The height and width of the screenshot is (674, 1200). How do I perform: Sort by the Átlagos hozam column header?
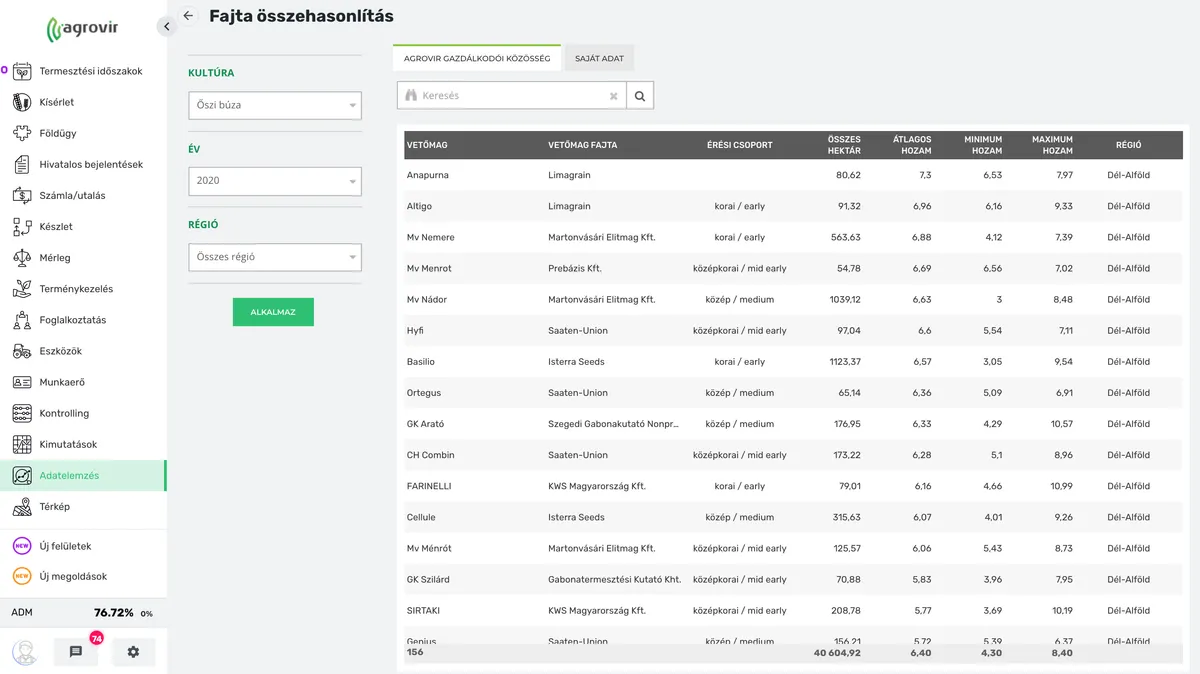[x=911, y=145]
